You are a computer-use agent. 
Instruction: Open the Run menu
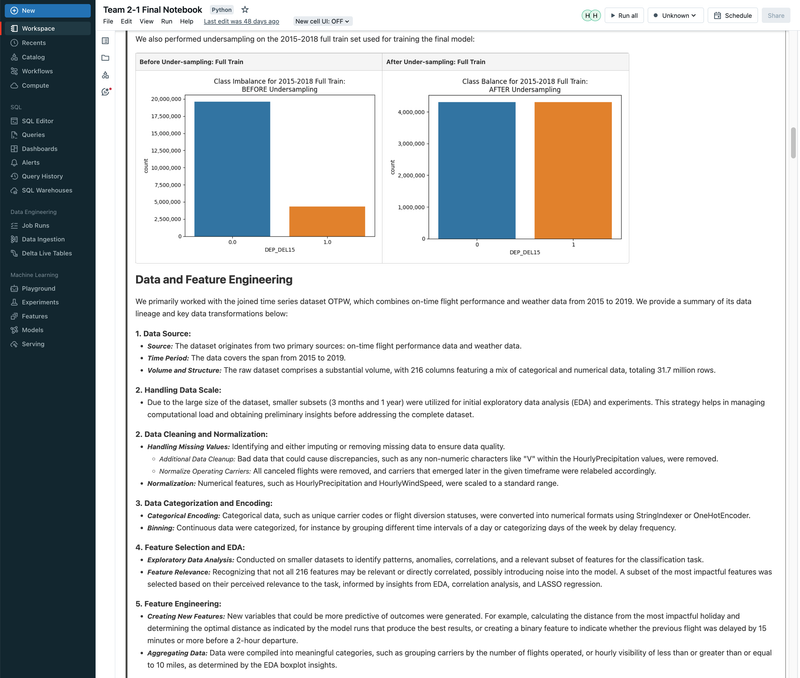166,20
